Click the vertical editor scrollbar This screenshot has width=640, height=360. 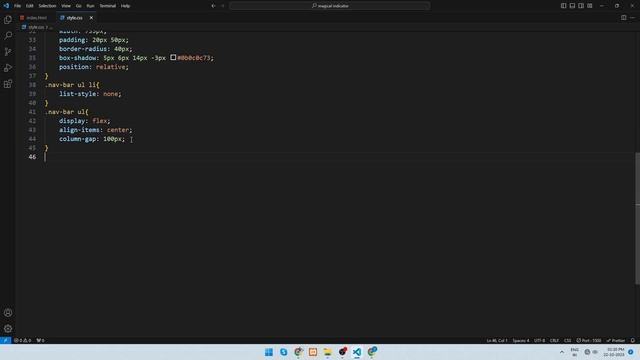coord(637,218)
